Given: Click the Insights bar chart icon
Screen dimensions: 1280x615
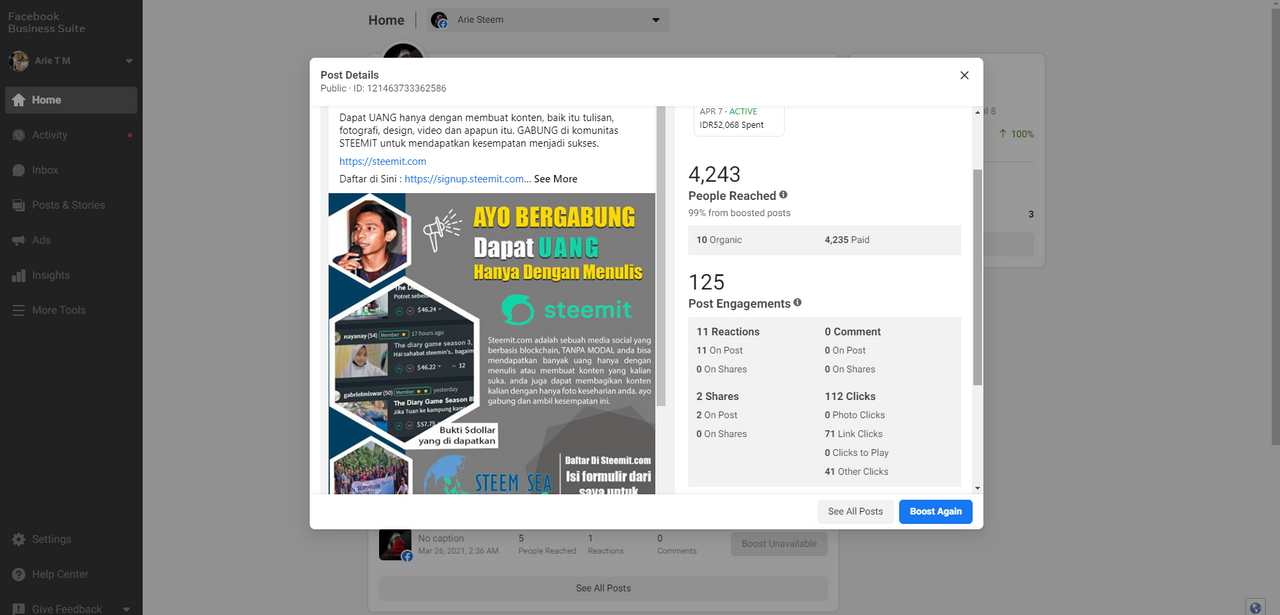Looking at the screenshot, I should pos(18,275).
